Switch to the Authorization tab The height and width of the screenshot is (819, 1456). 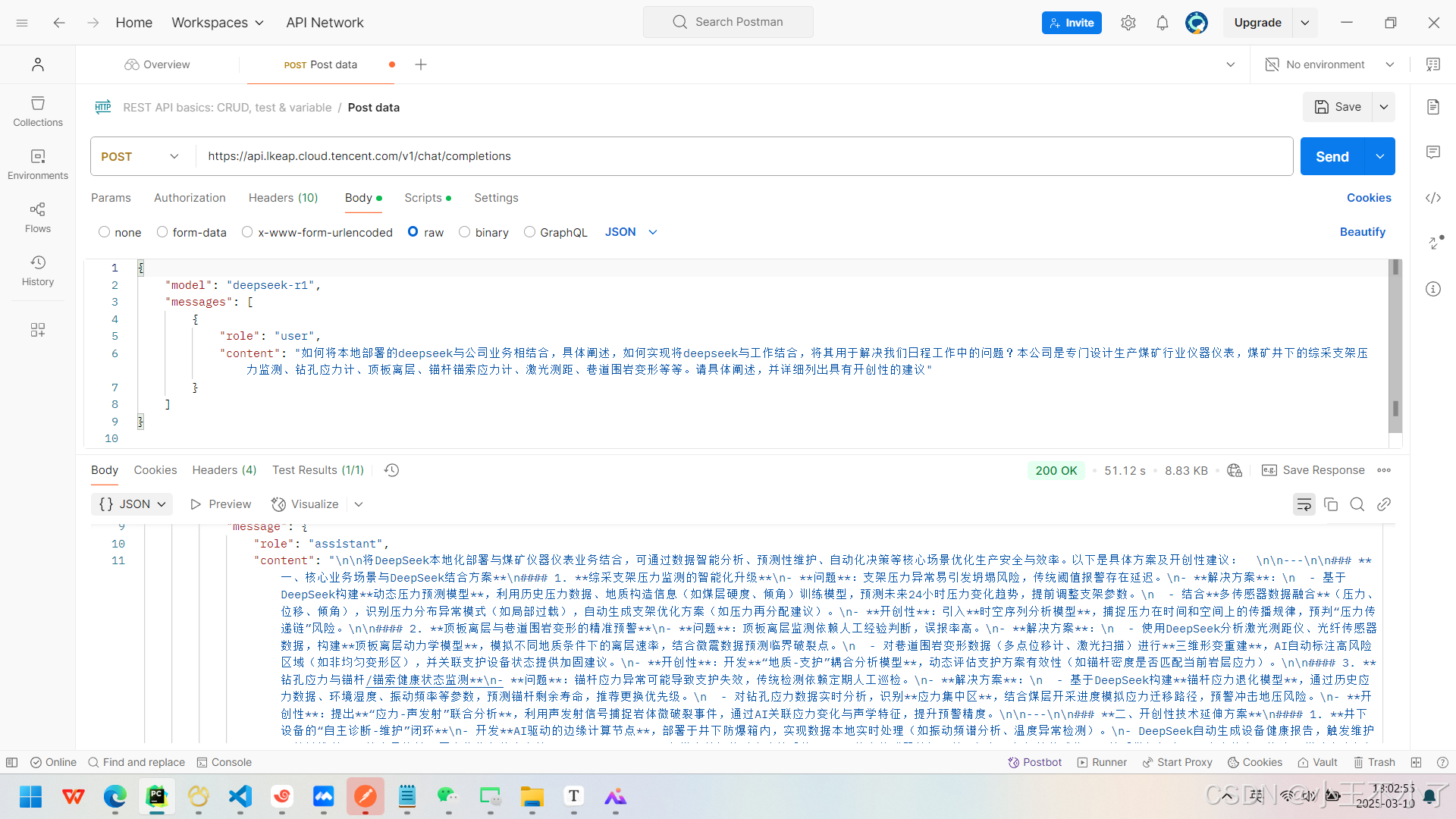pyautogui.click(x=190, y=198)
